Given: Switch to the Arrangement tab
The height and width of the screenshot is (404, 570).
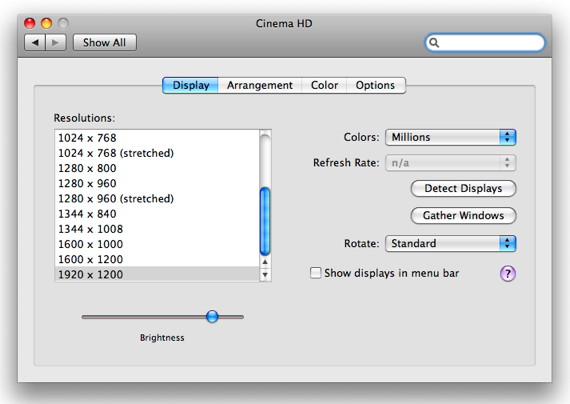Looking at the screenshot, I should point(260,85).
